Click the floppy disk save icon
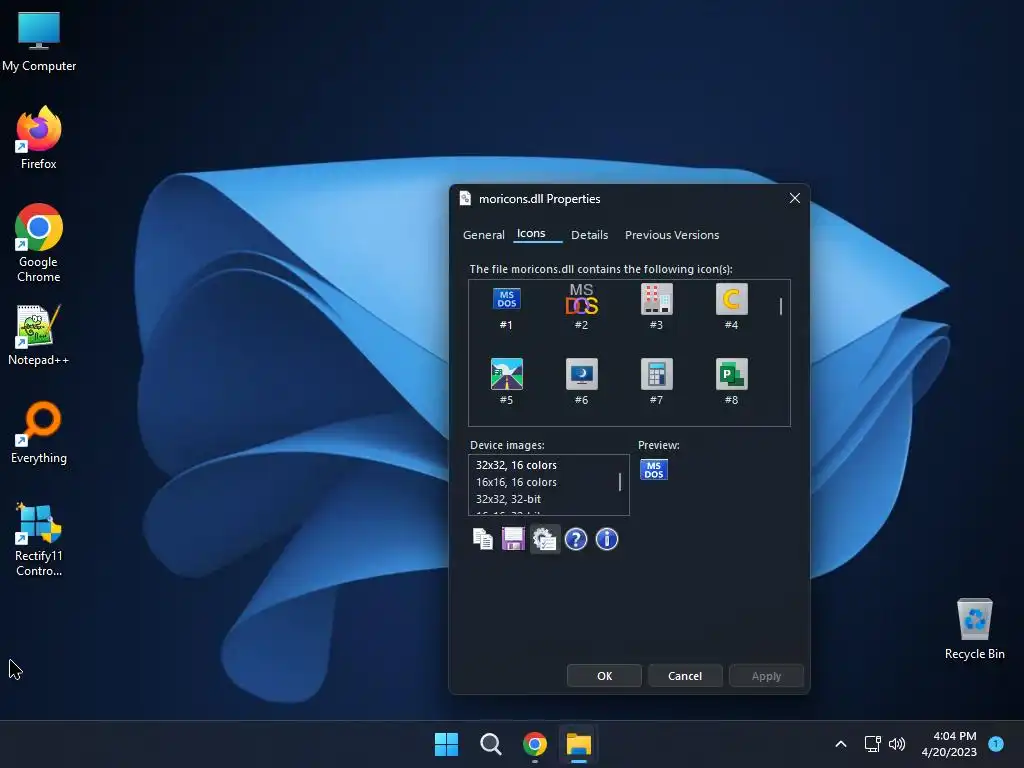The image size is (1024, 768). [x=513, y=539]
